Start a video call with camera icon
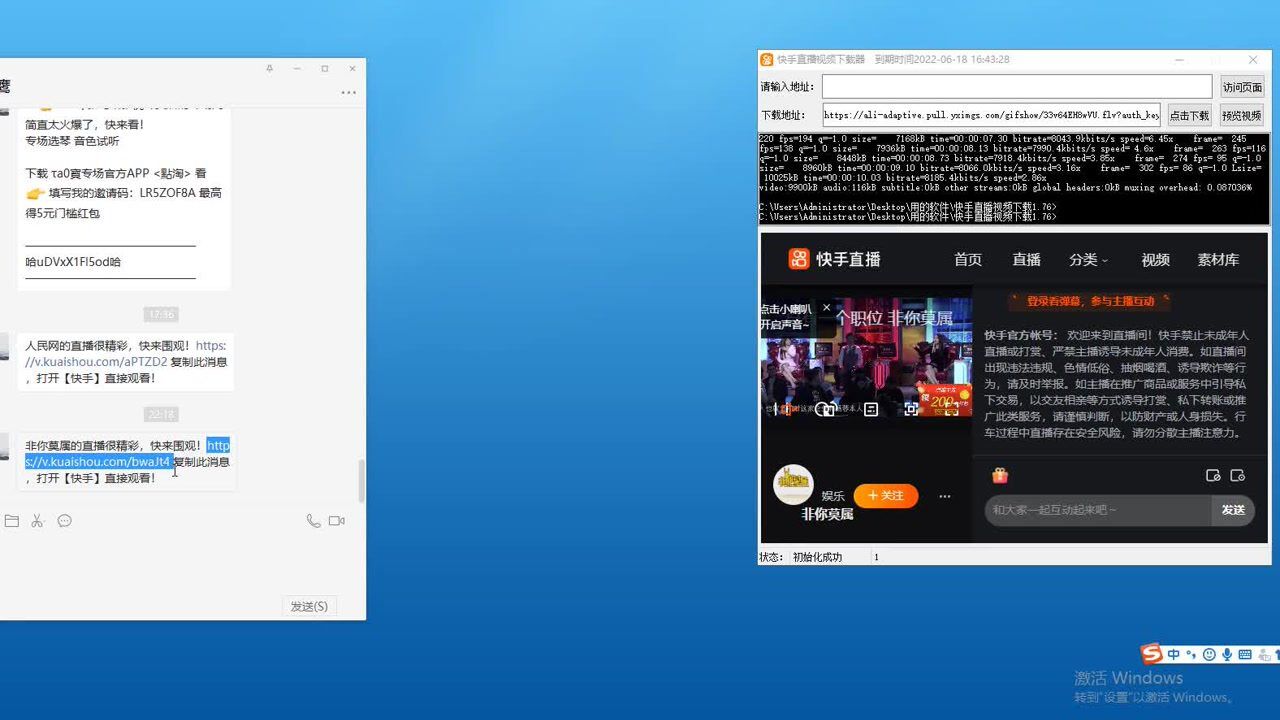 (337, 521)
